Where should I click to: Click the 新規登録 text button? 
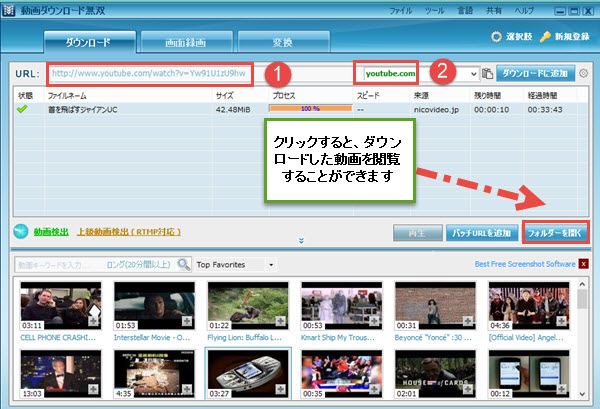(x=572, y=37)
